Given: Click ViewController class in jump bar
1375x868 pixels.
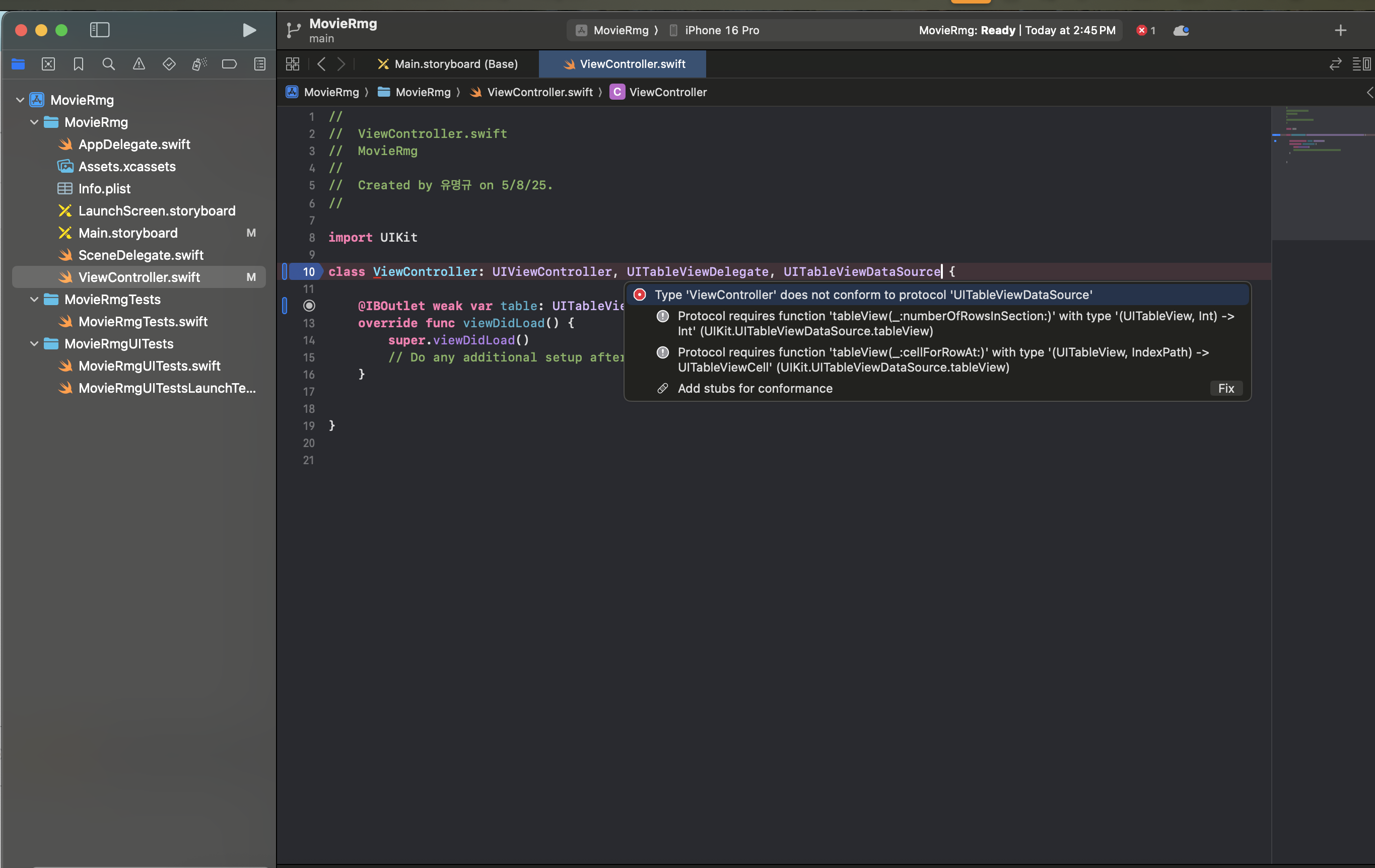Looking at the screenshot, I should (659, 92).
